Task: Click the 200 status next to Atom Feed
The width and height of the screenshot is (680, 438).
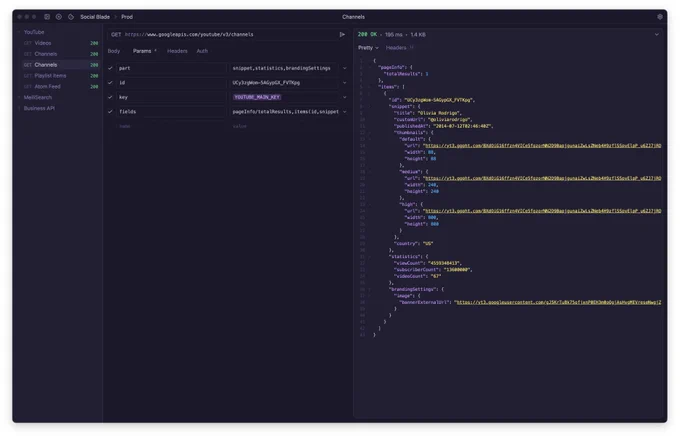Action: pyautogui.click(x=94, y=86)
